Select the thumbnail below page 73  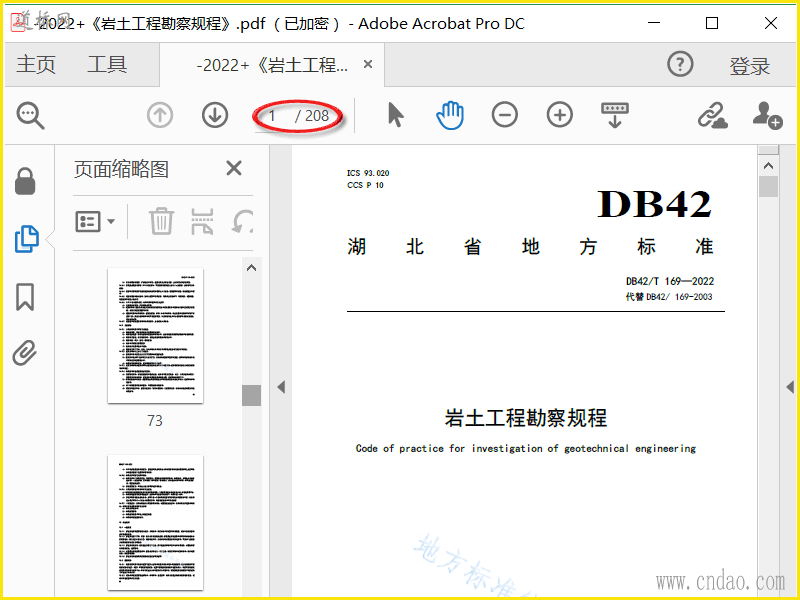point(155,522)
